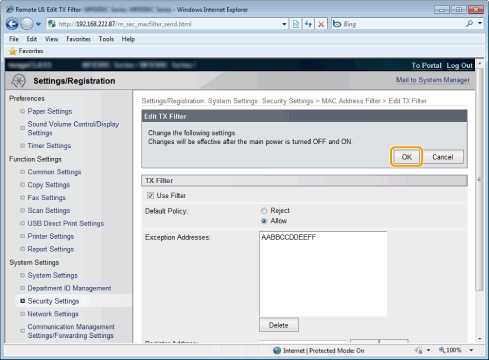489x360 pixels.
Task: Select AABBCCDDEEFF in Exception Addresses list
Action: (x=289, y=237)
